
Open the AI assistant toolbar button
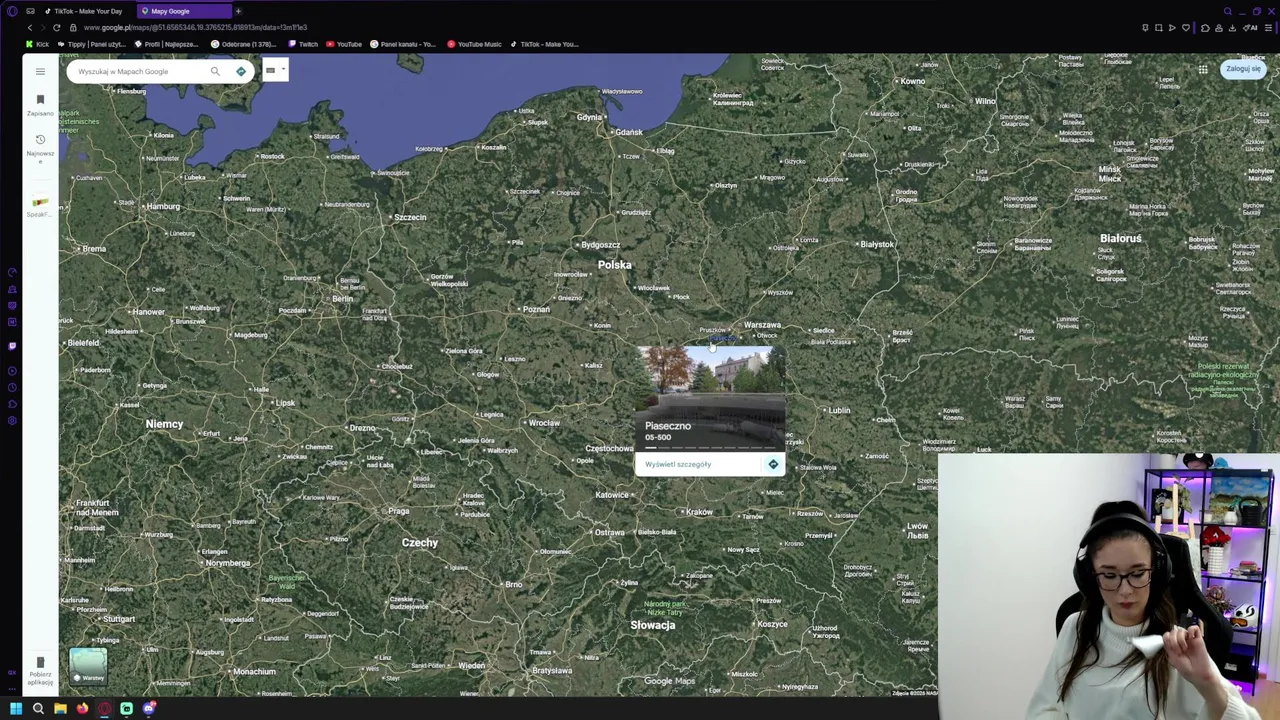coord(1250,28)
